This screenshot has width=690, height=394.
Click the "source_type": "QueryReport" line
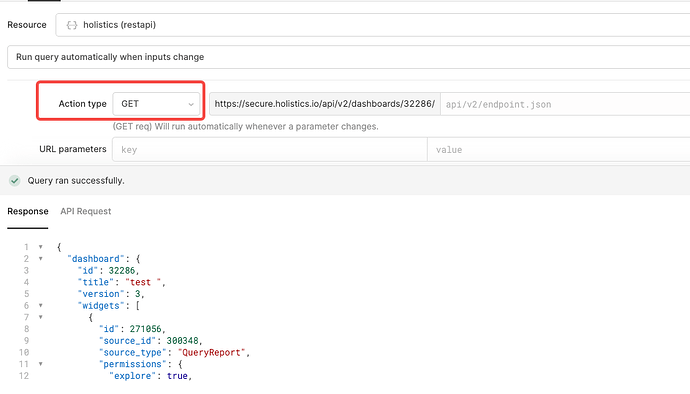[175, 353]
